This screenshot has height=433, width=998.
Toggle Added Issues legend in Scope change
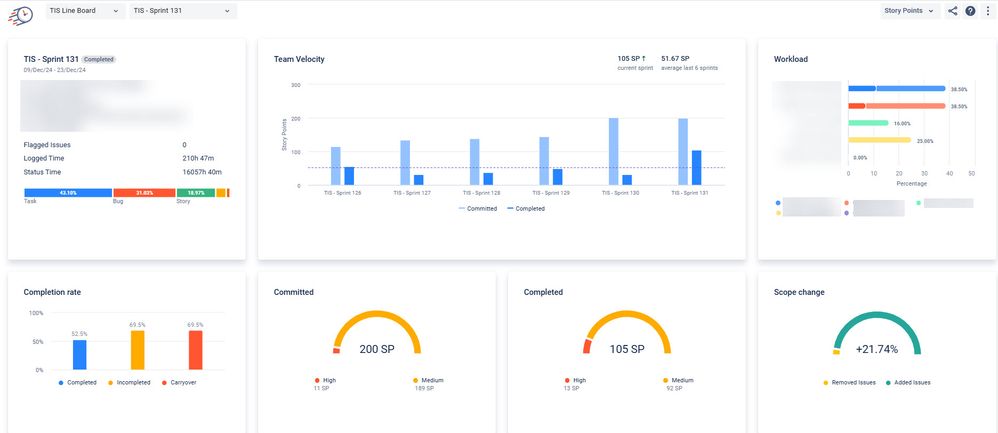(x=908, y=383)
